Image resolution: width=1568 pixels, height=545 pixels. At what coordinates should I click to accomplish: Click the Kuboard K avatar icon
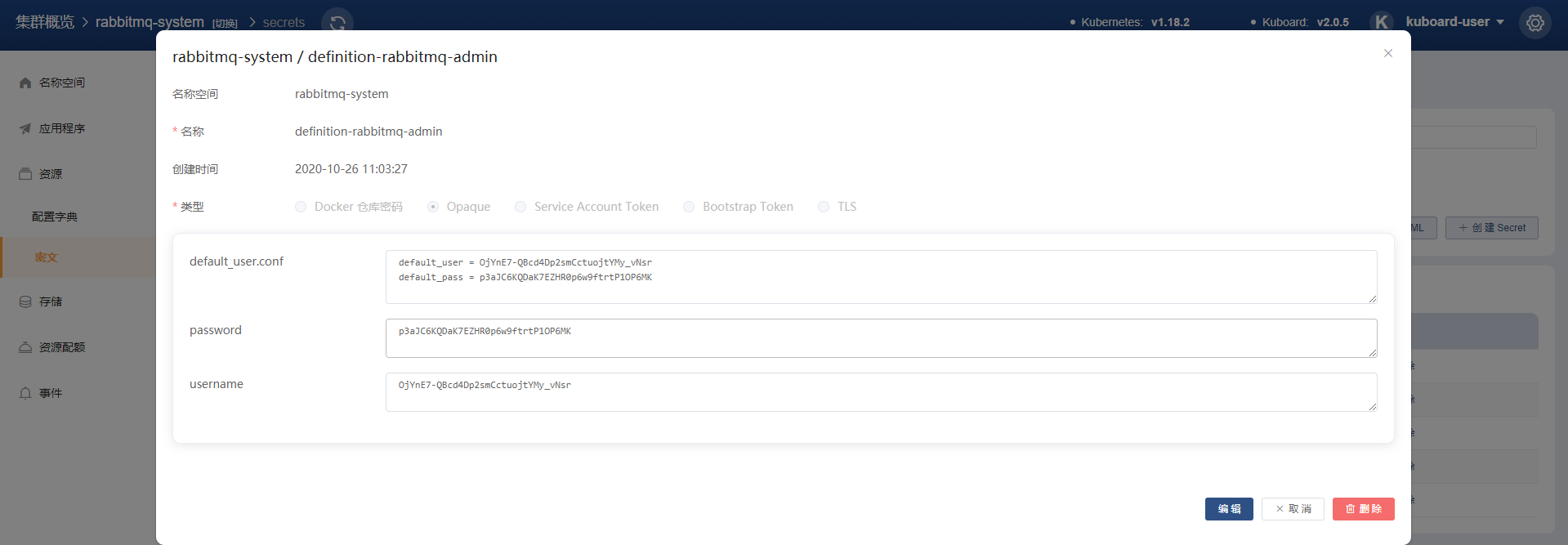[x=1382, y=22]
